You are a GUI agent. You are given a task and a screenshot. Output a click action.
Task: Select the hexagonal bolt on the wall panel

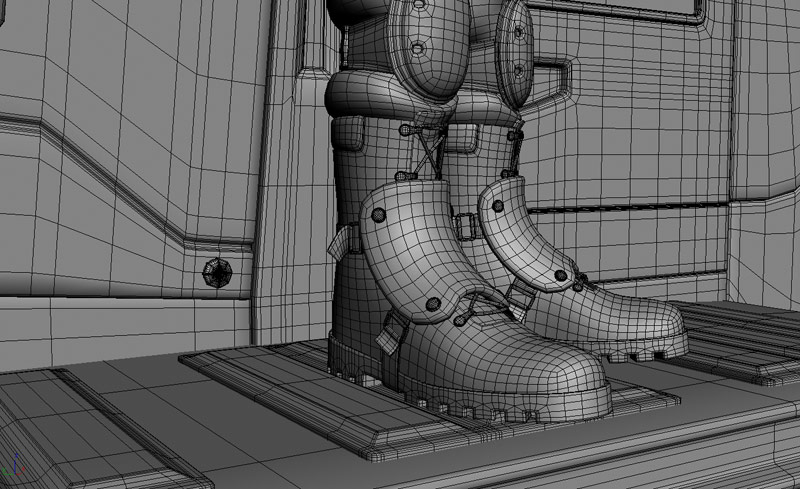pyautogui.click(x=217, y=273)
